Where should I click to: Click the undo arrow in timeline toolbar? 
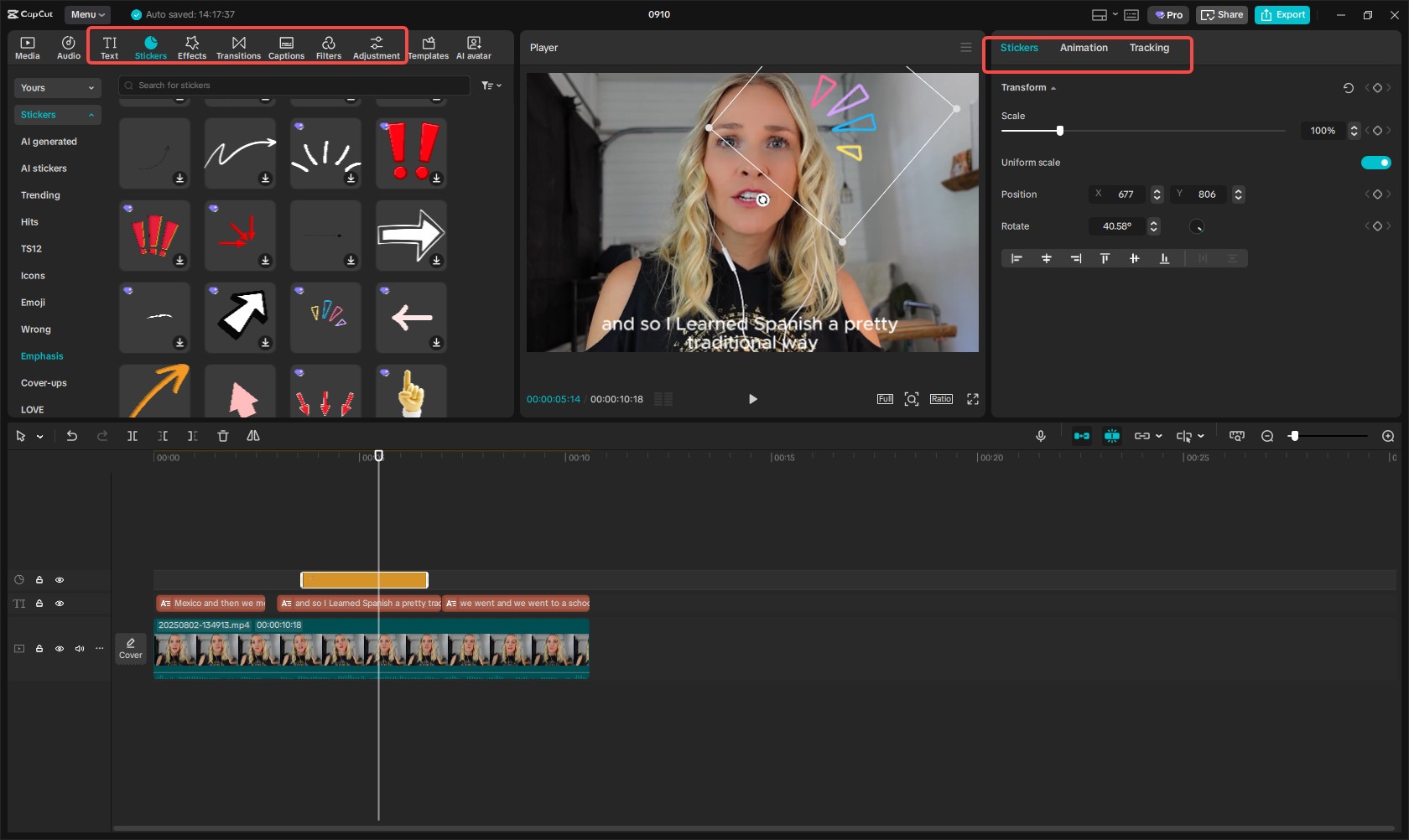click(x=72, y=436)
